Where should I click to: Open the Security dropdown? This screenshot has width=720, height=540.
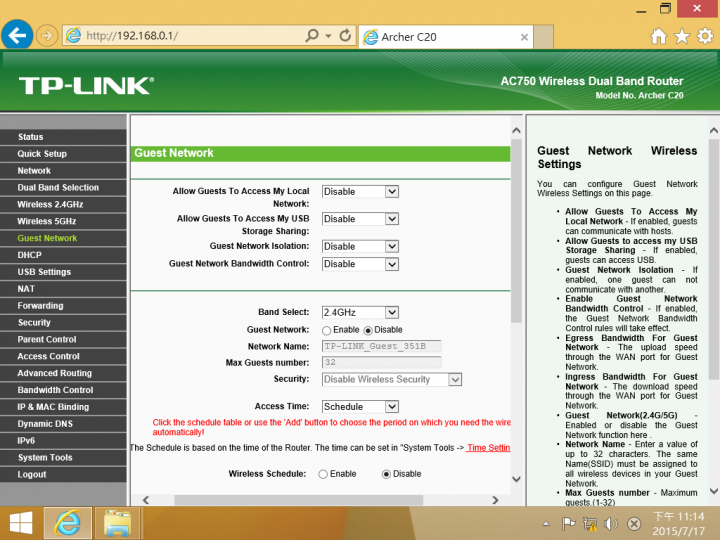point(392,379)
